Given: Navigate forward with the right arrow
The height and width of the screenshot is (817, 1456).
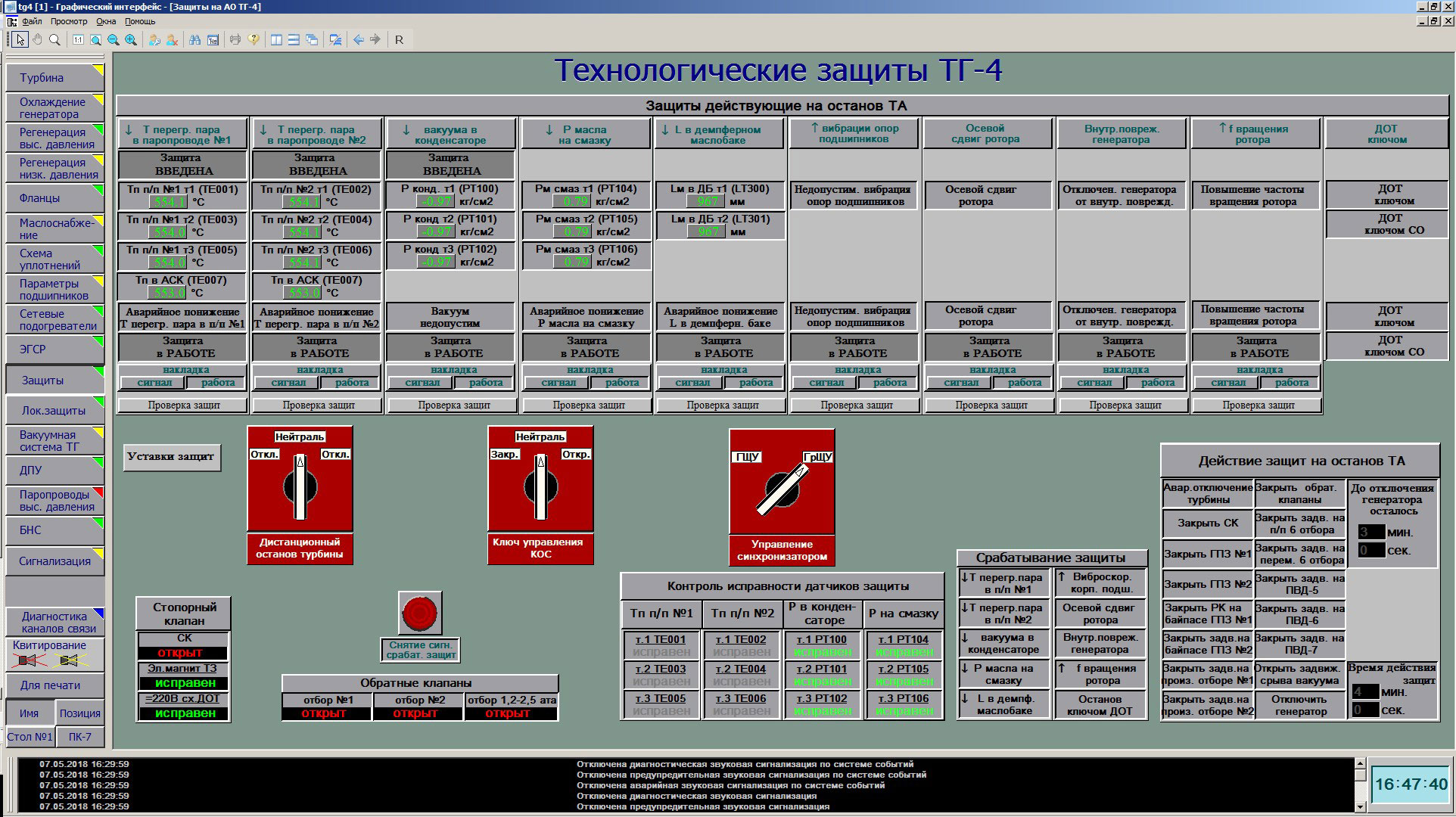Looking at the screenshot, I should point(375,39).
